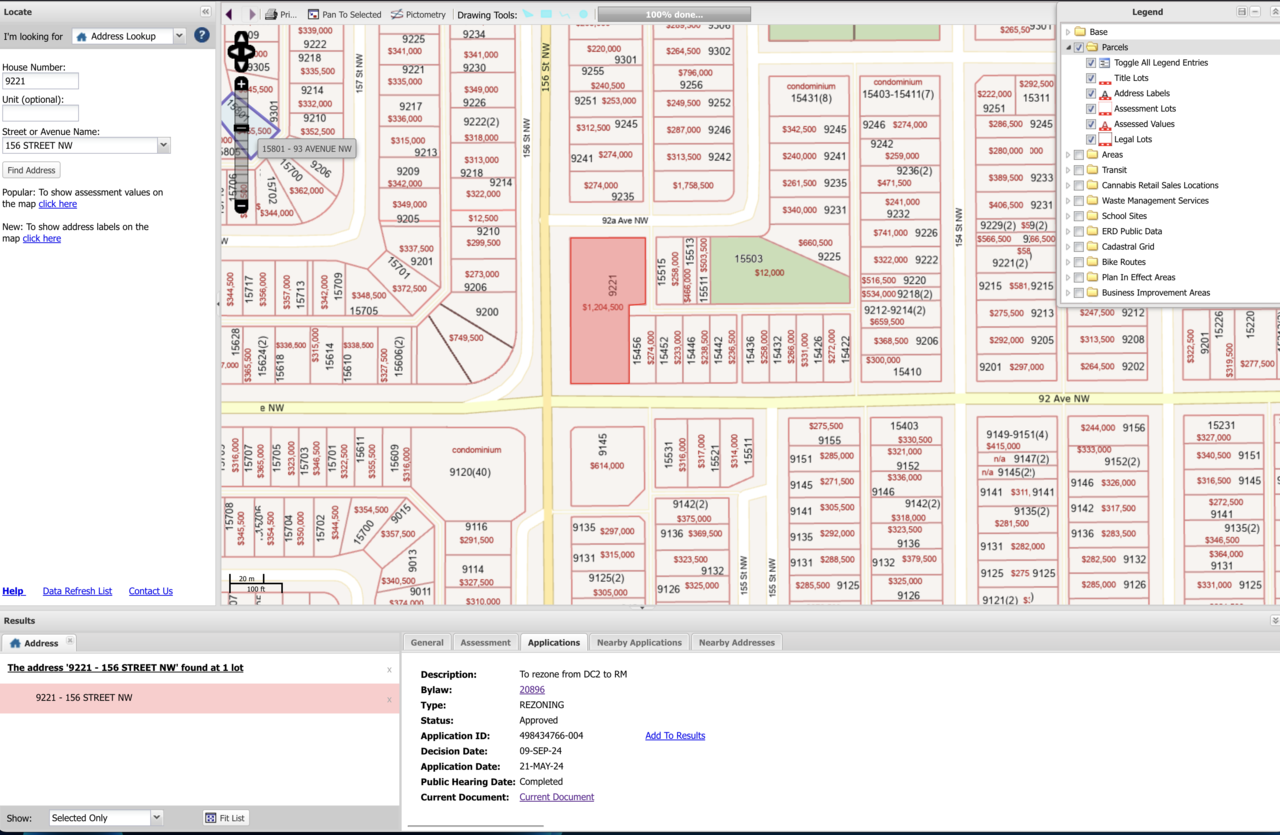The image size is (1280, 835).
Task: Click the House Number input field
Action: pos(40,81)
